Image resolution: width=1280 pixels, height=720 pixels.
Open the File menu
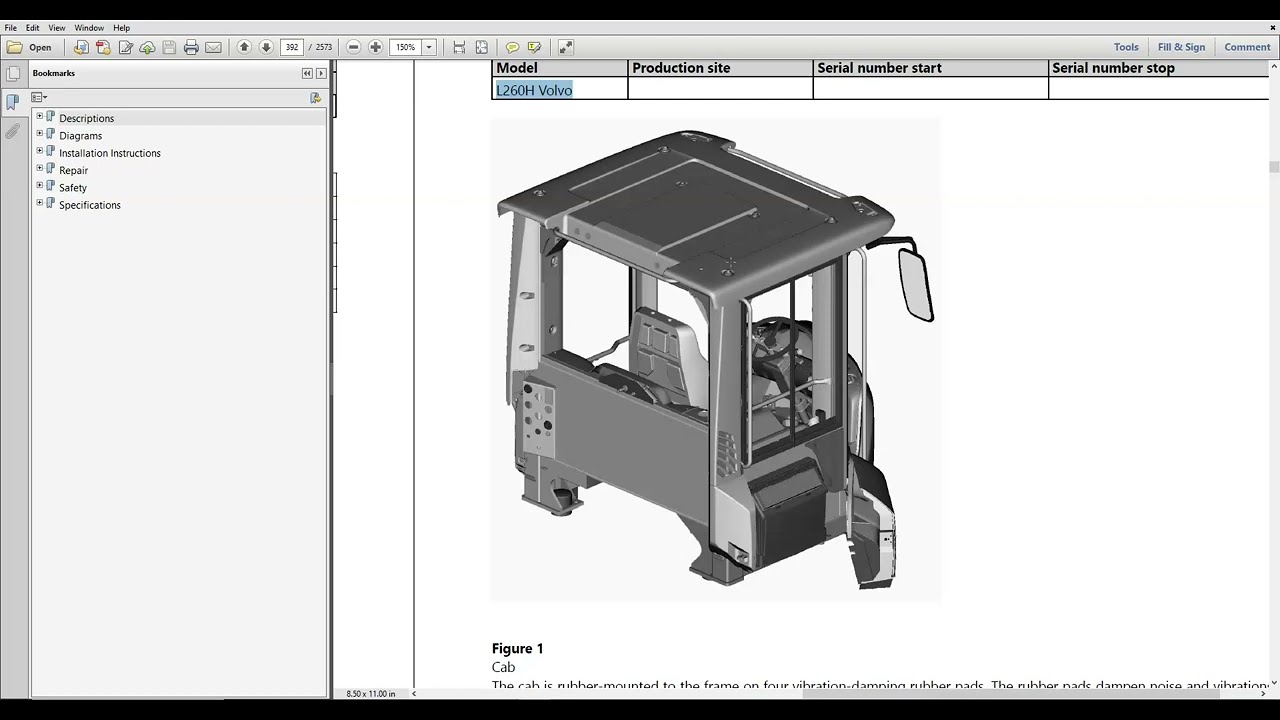tap(11, 28)
